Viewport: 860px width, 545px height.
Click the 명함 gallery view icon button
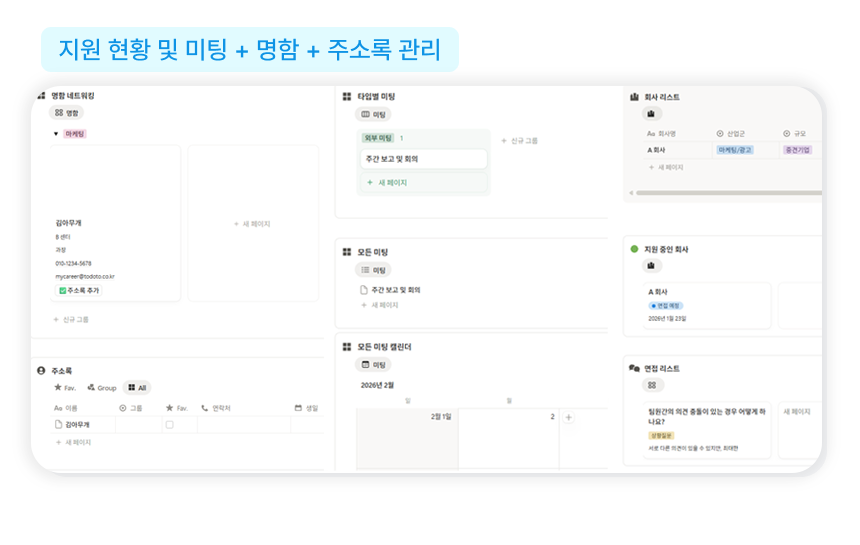coord(68,113)
